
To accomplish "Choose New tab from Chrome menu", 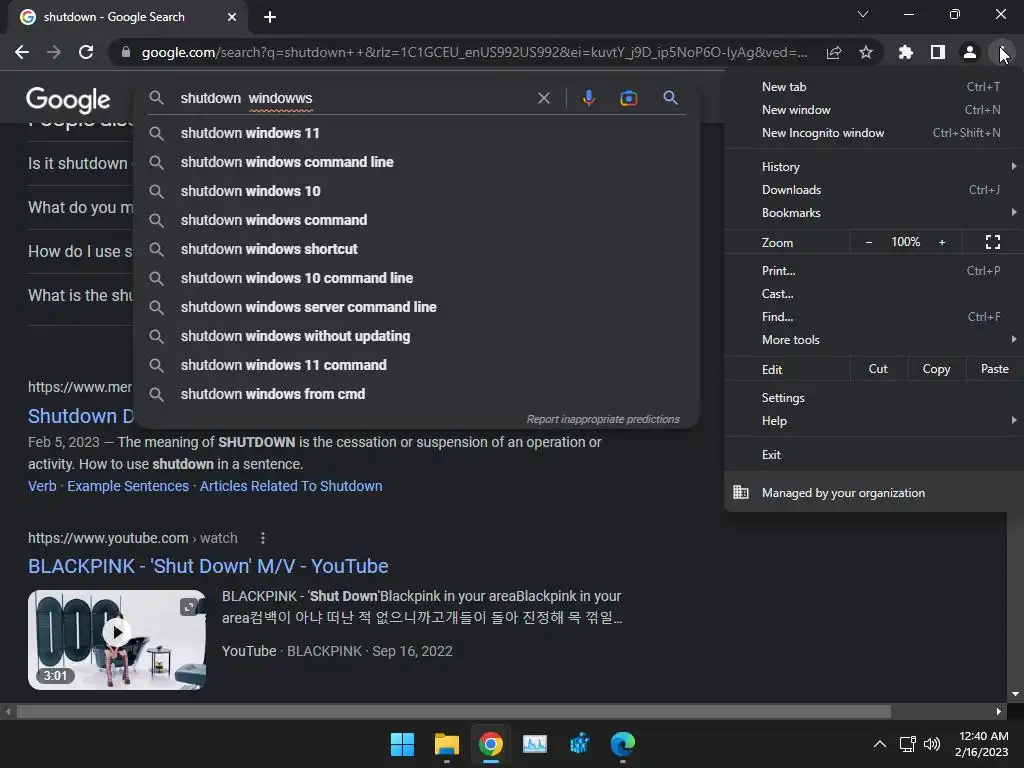I will click(x=874, y=87).
